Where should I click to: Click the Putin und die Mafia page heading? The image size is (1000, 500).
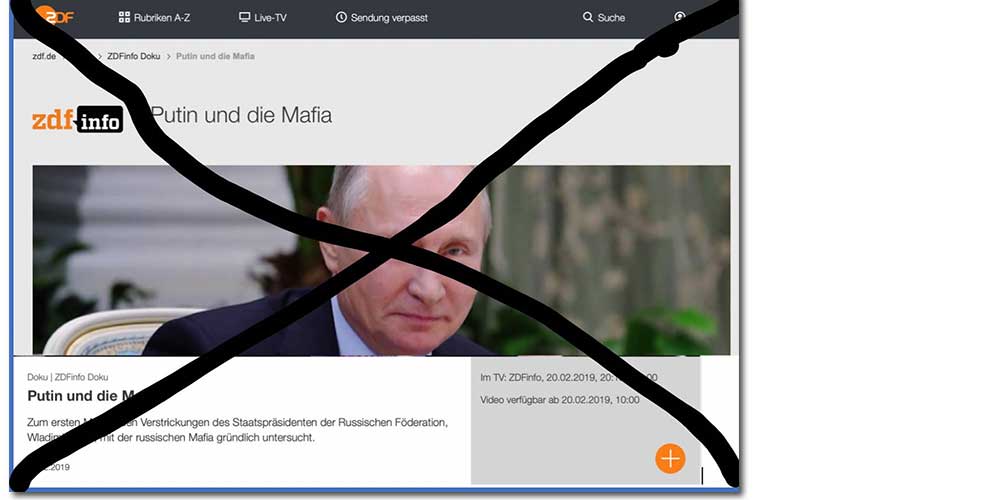[x=241, y=115]
